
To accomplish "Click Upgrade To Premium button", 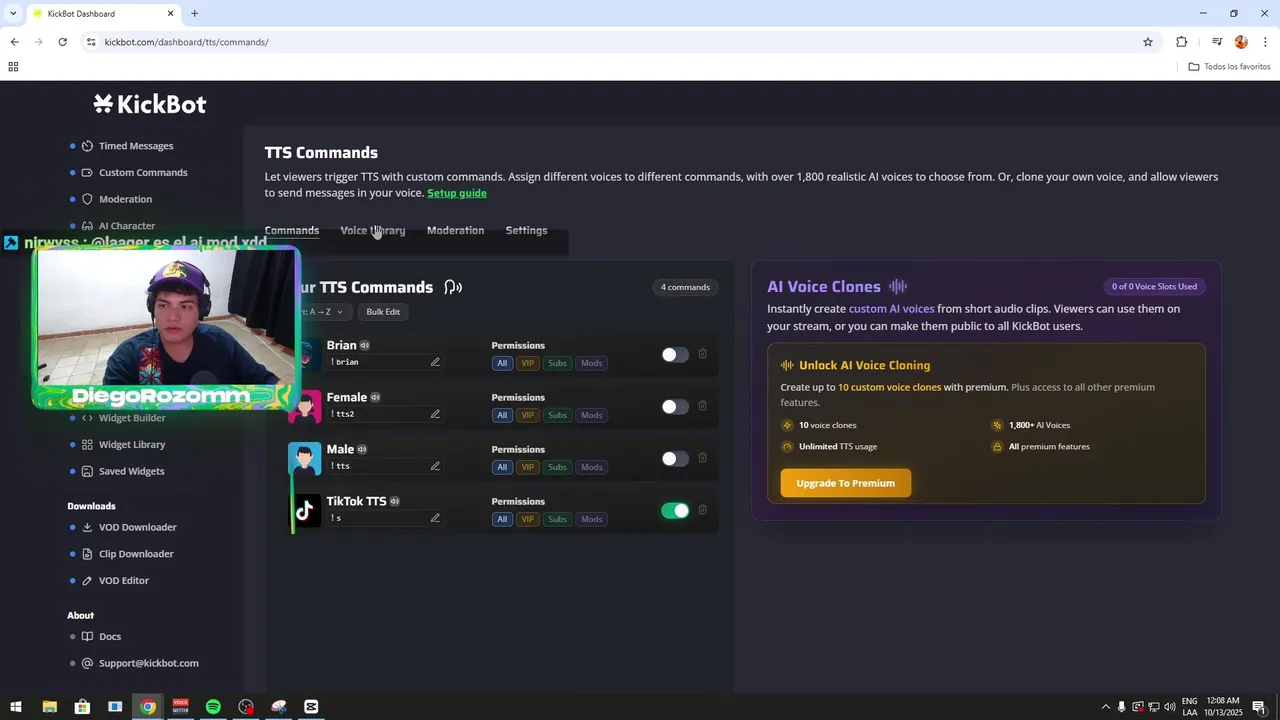I will (x=846, y=483).
